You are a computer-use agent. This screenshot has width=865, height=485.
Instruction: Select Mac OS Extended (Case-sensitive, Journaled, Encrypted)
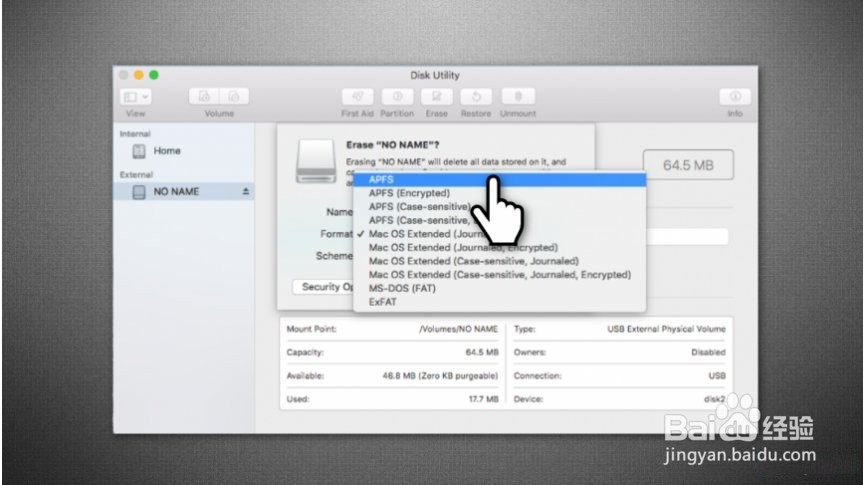pyautogui.click(x=499, y=275)
